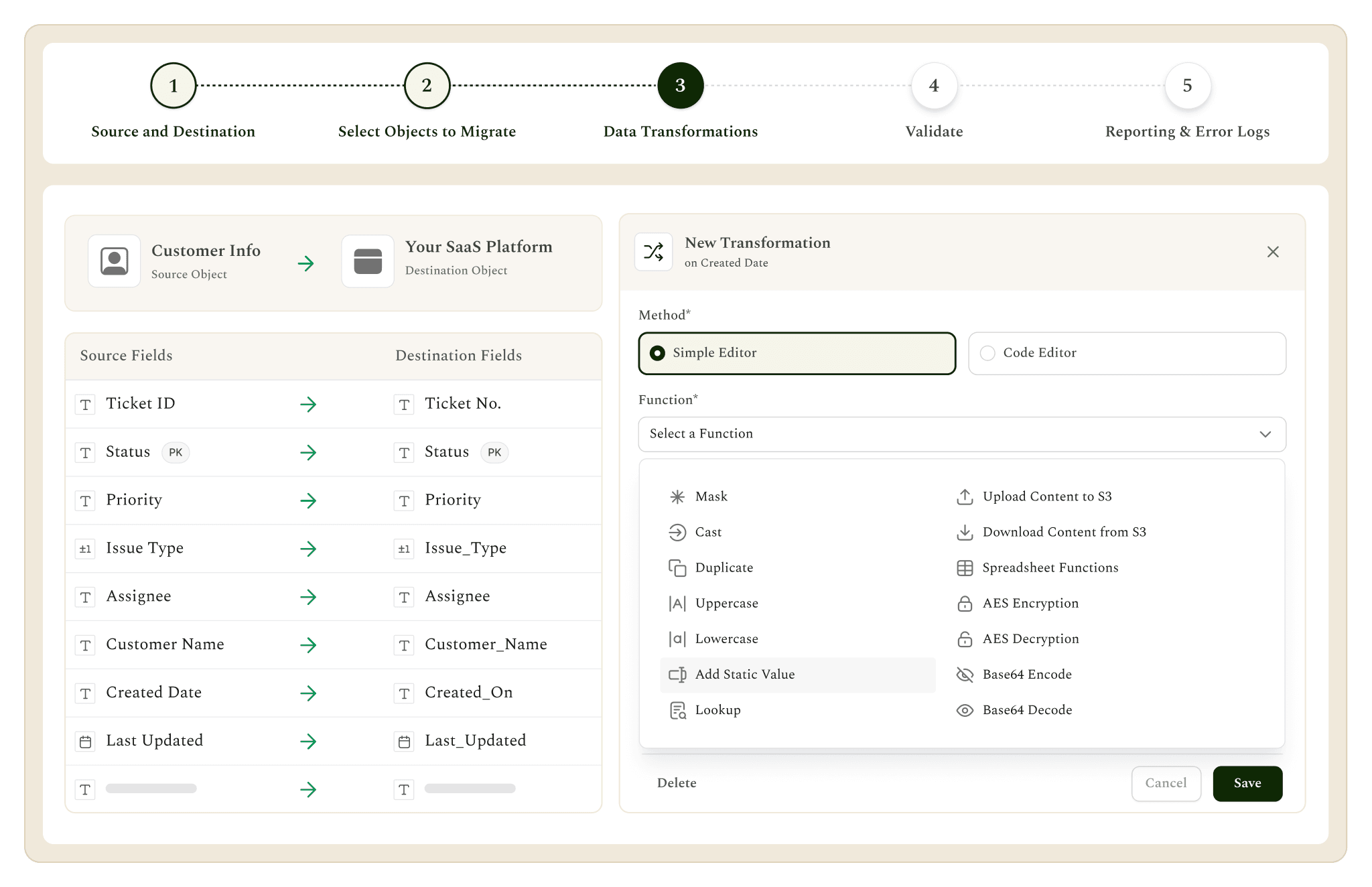This screenshot has height=887, width=1372.
Task: Click the source Priority field text
Action: (134, 500)
